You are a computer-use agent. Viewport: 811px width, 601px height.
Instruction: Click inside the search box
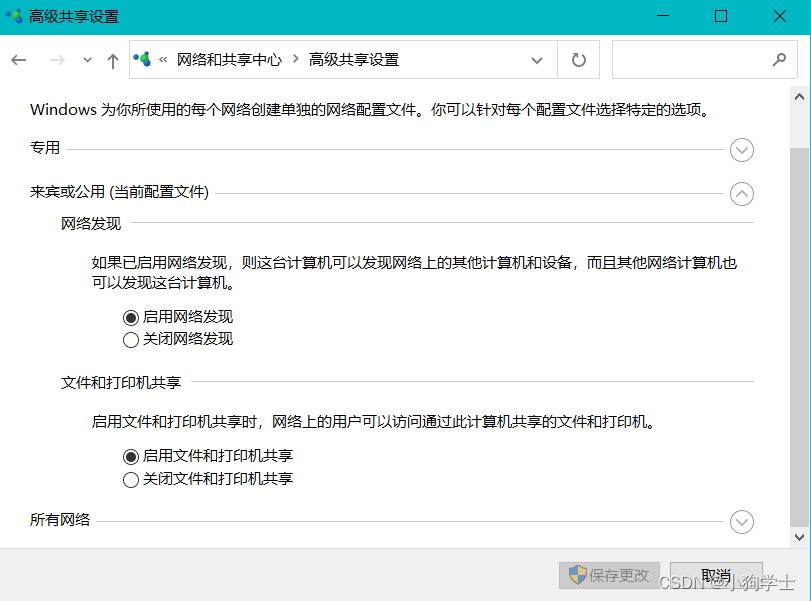pos(704,60)
